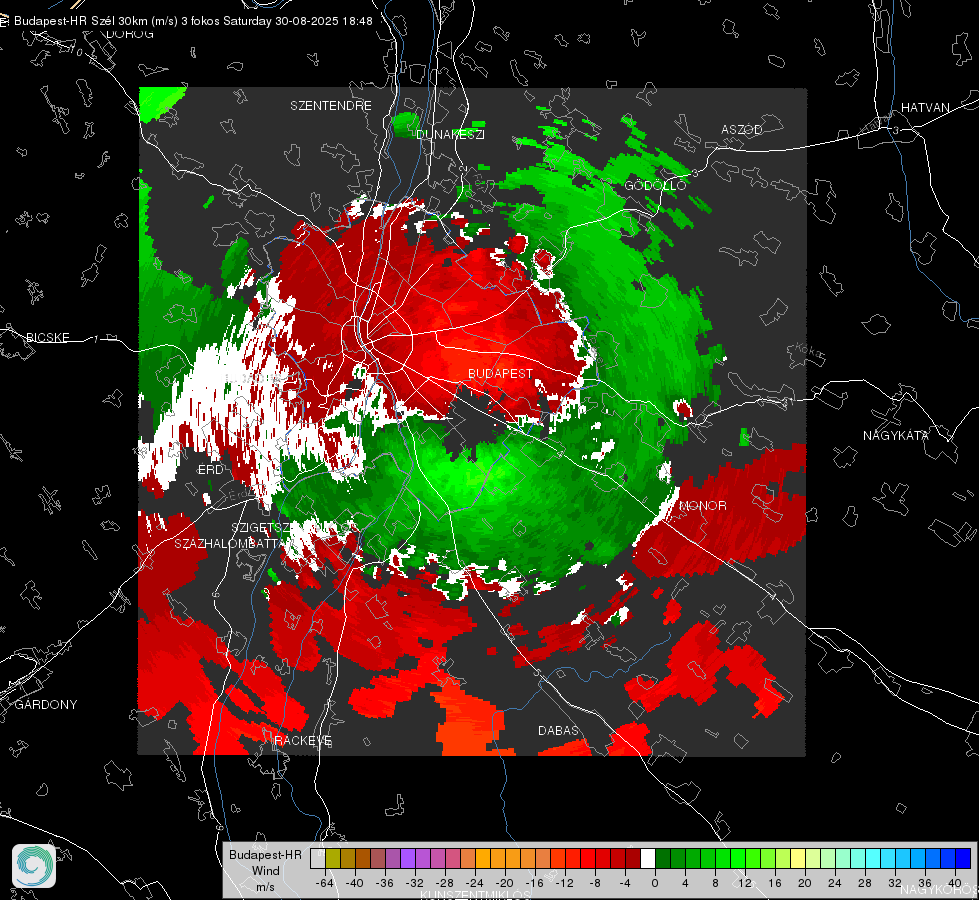The height and width of the screenshot is (900, 979).
Task: Click the -20 legend scale value
Action: click(x=504, y=884)
